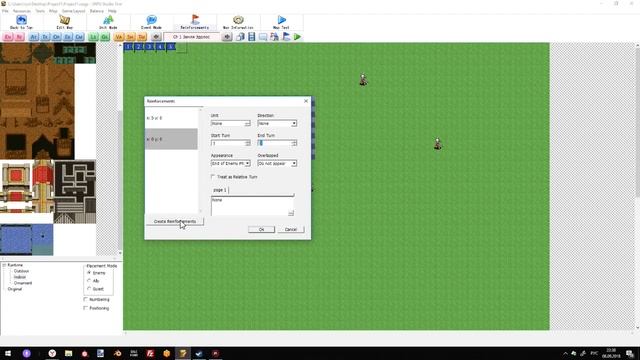Select the page 1 tab in dialog
Image resolution: width=640 pixels, height=360 pixels.
tap(220, 190)
